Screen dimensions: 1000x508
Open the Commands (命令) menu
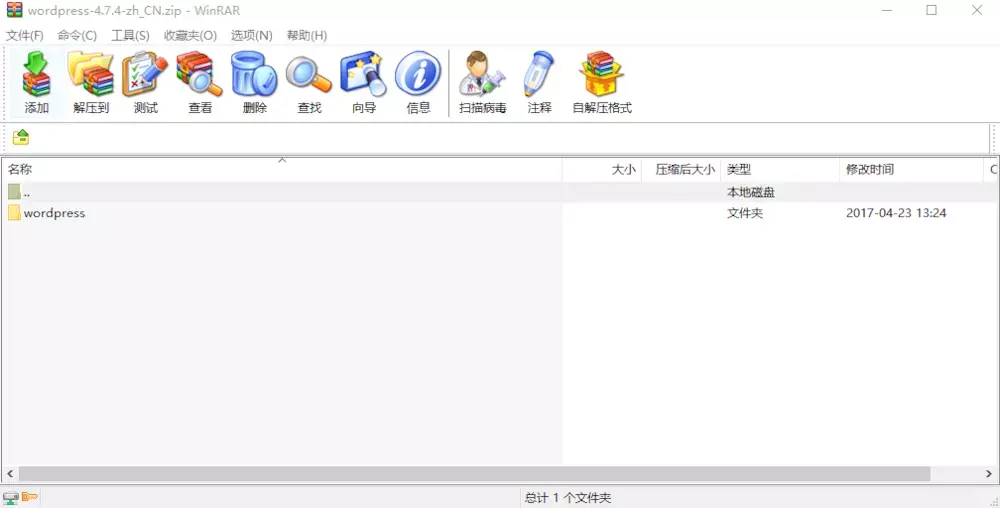click(77, 35)
